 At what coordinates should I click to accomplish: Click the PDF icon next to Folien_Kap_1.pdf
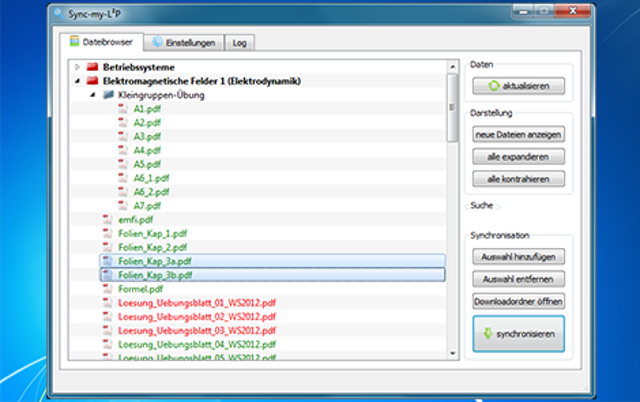click(x=107, y=233)
